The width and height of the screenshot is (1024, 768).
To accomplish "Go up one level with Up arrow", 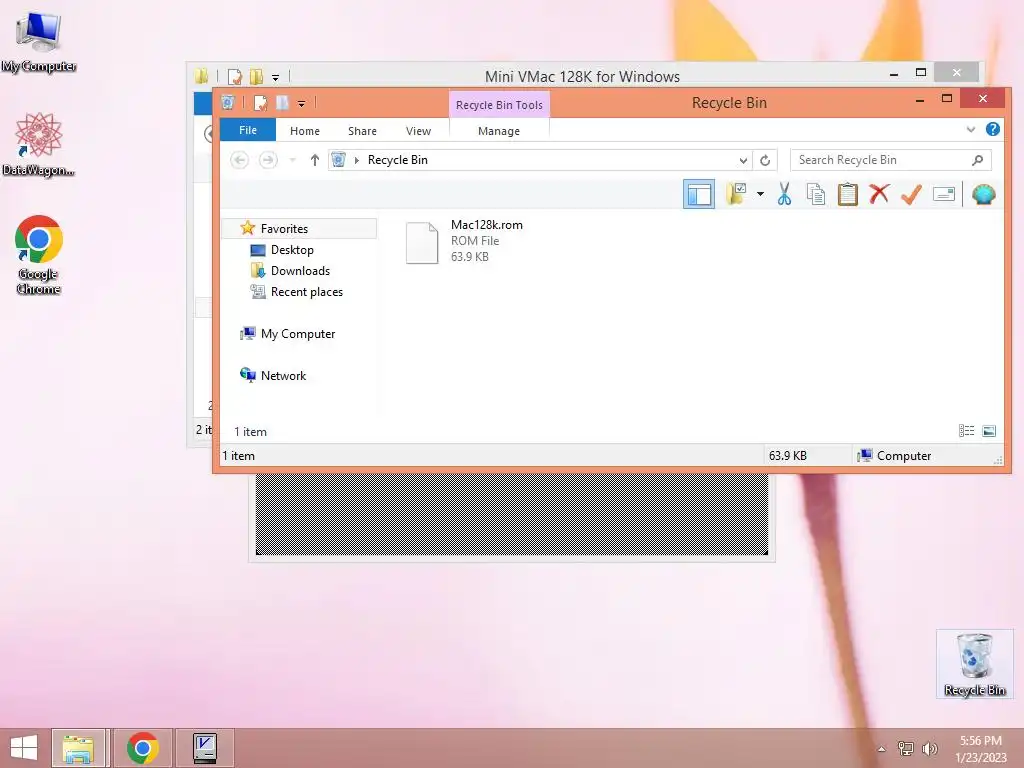I will click(x=315, y=160).
